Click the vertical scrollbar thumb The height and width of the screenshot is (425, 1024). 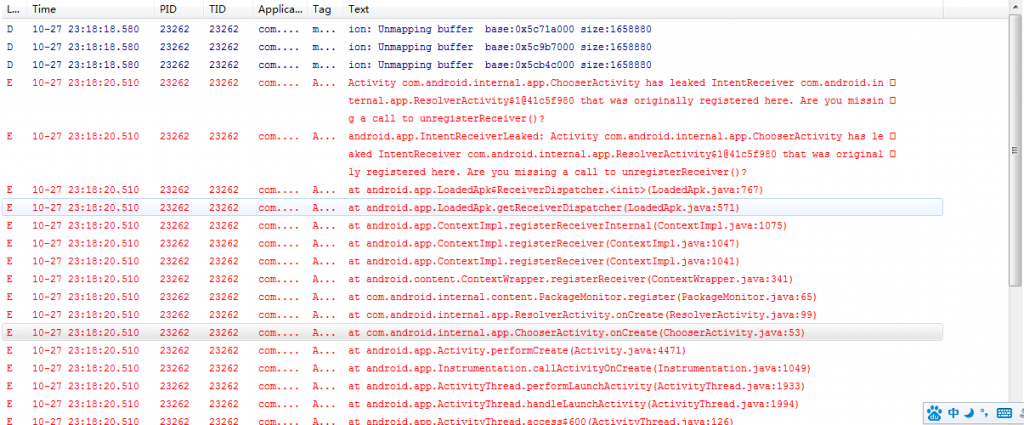1016,151
